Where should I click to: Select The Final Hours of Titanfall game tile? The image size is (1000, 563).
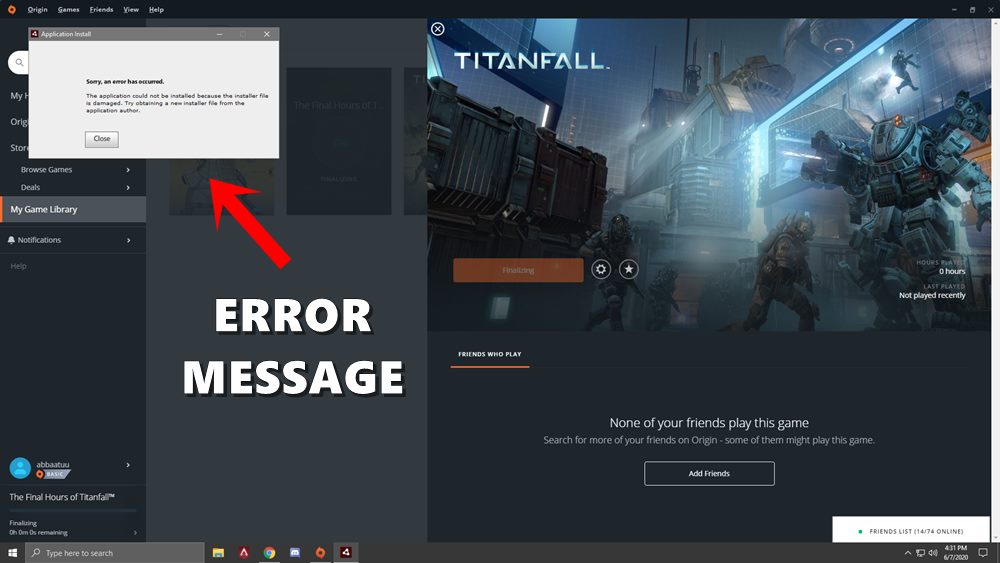pyautogui.click(x=339, y=141)
